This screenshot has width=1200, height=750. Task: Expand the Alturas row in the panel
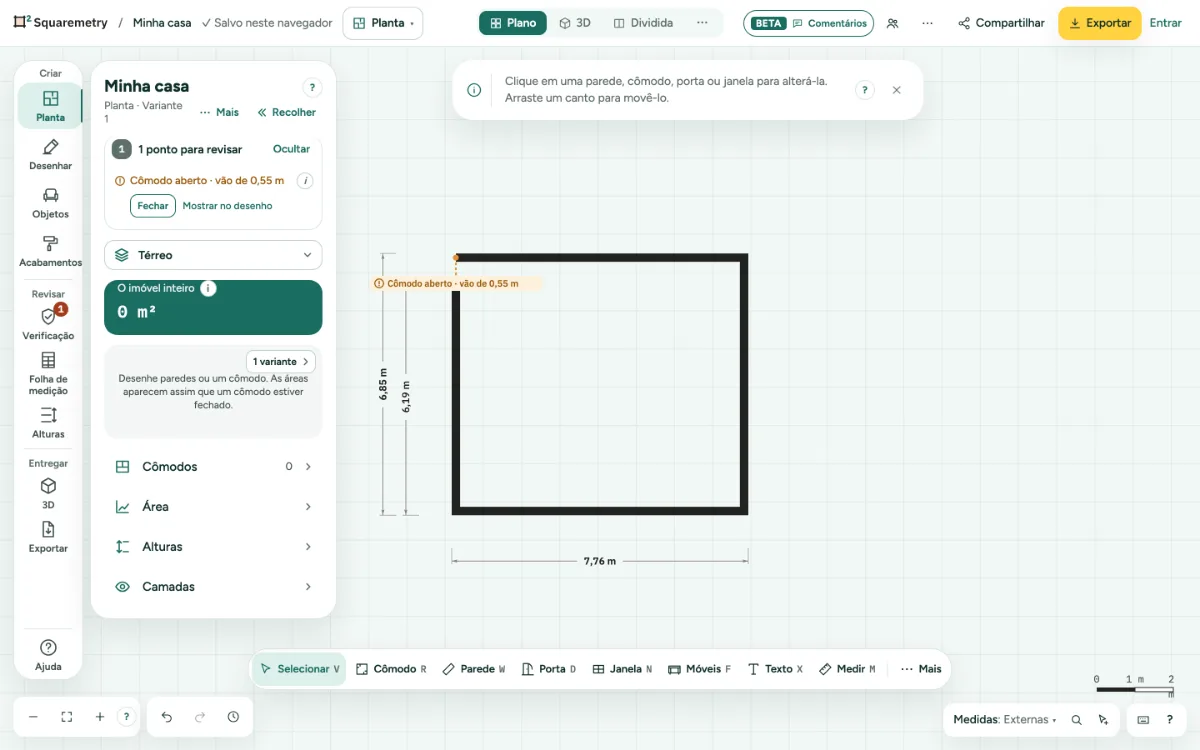click(213, 547)
